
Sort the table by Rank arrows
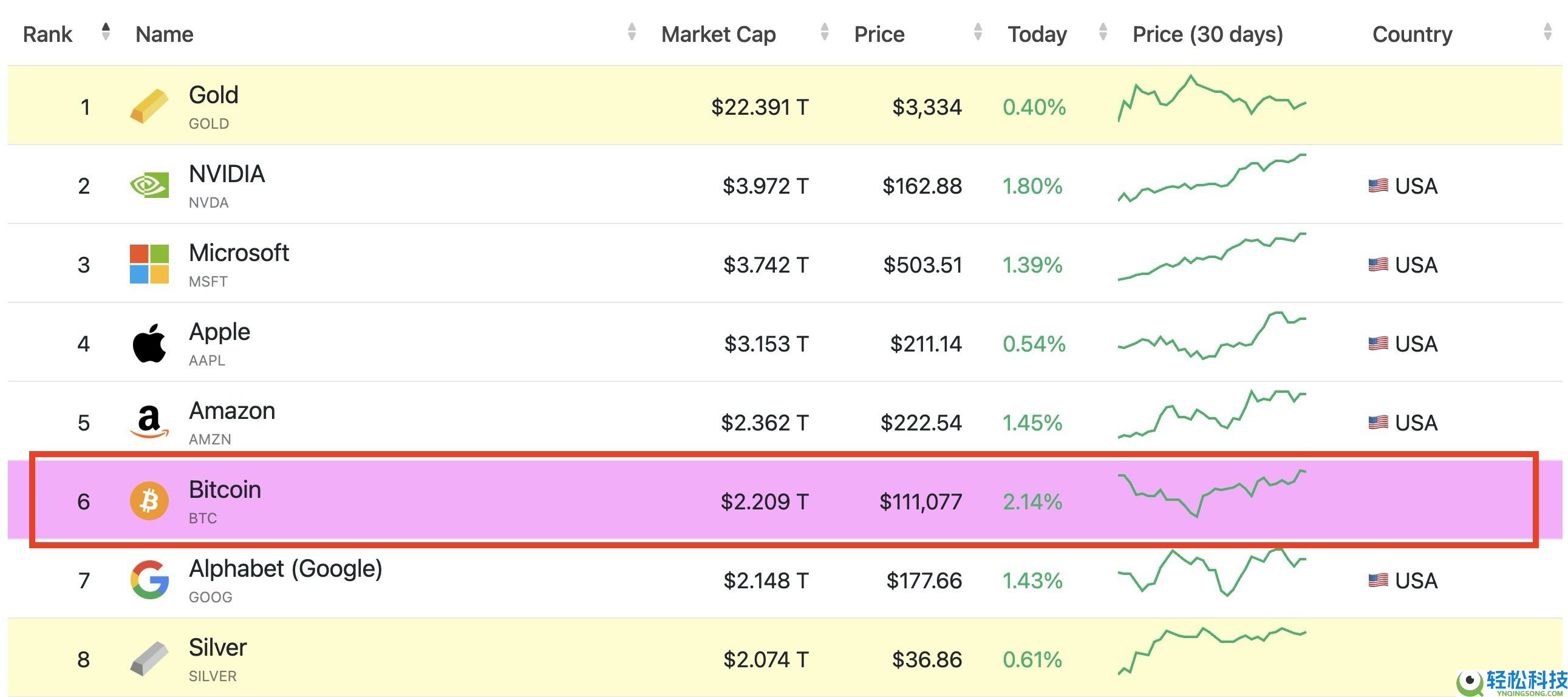click(x=106, y=32)
